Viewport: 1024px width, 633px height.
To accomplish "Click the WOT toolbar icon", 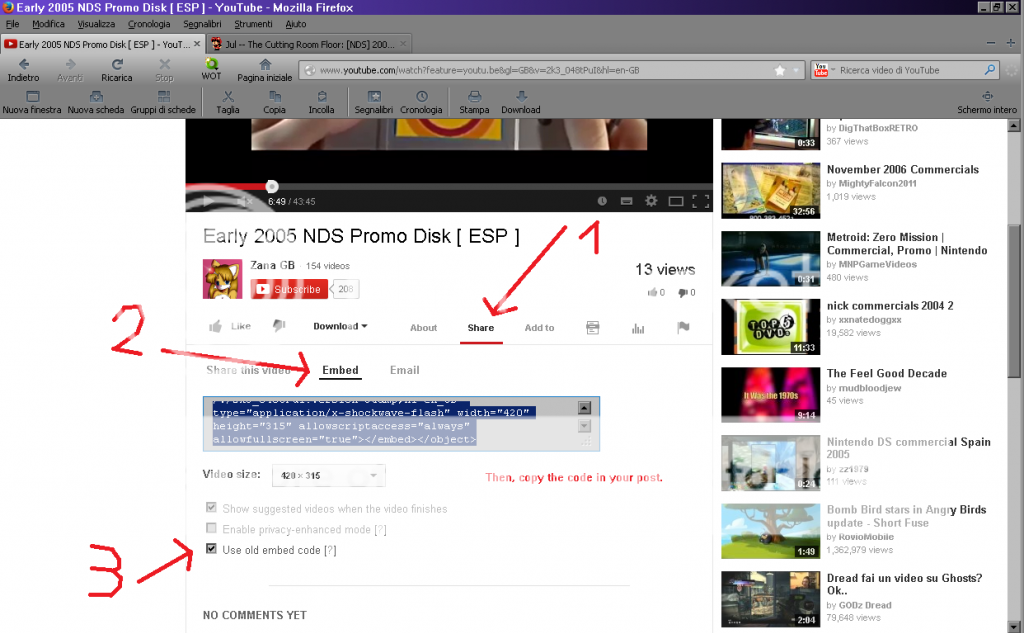I will (211, 65).
